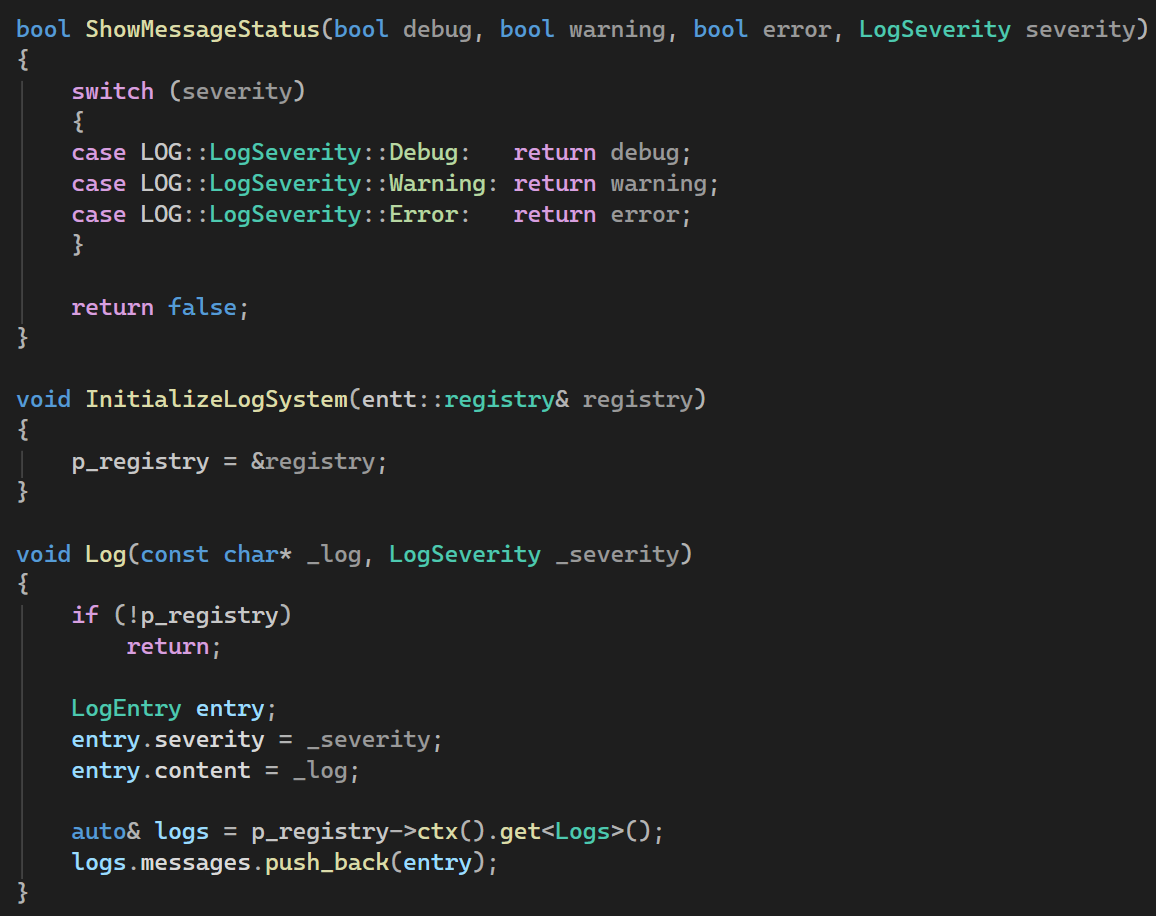The height and width of the screenshot is (916, 1156).
Task: Click the InitializeLogSystem function name
Action: point(217,400)
